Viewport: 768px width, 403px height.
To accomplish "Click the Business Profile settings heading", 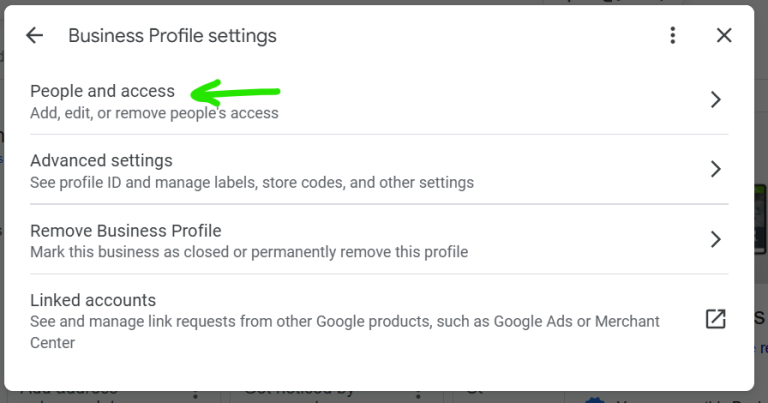I will click(x=172, y=36).
